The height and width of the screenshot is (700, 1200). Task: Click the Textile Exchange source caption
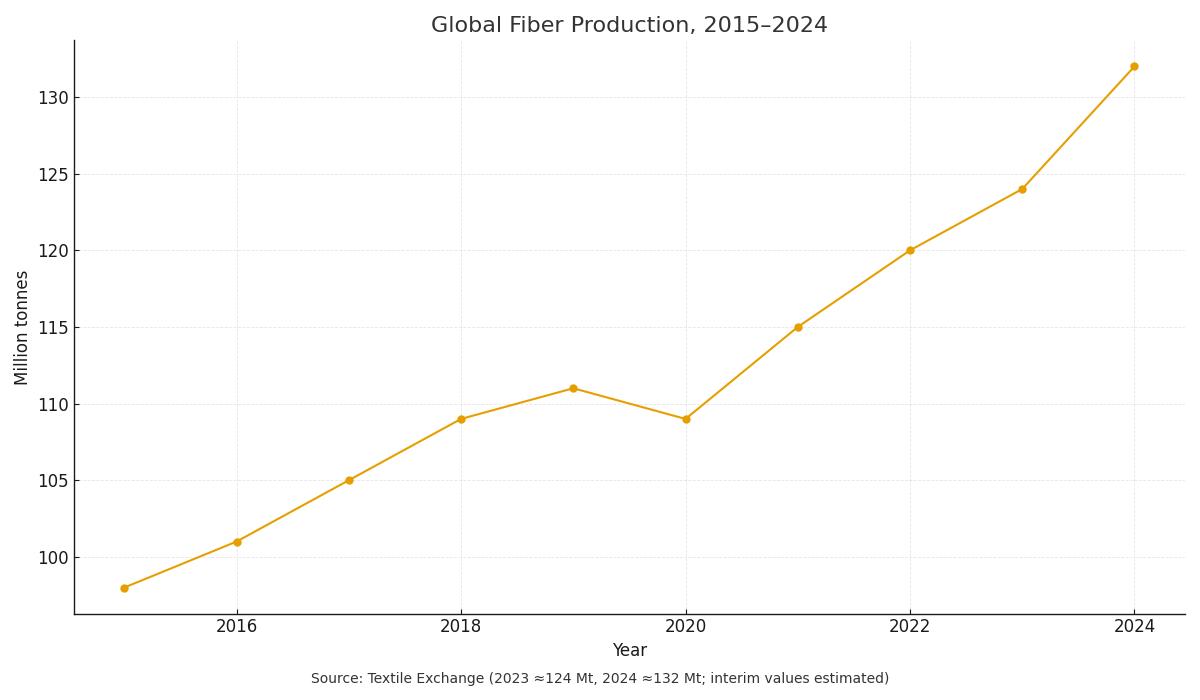point(600,677)
